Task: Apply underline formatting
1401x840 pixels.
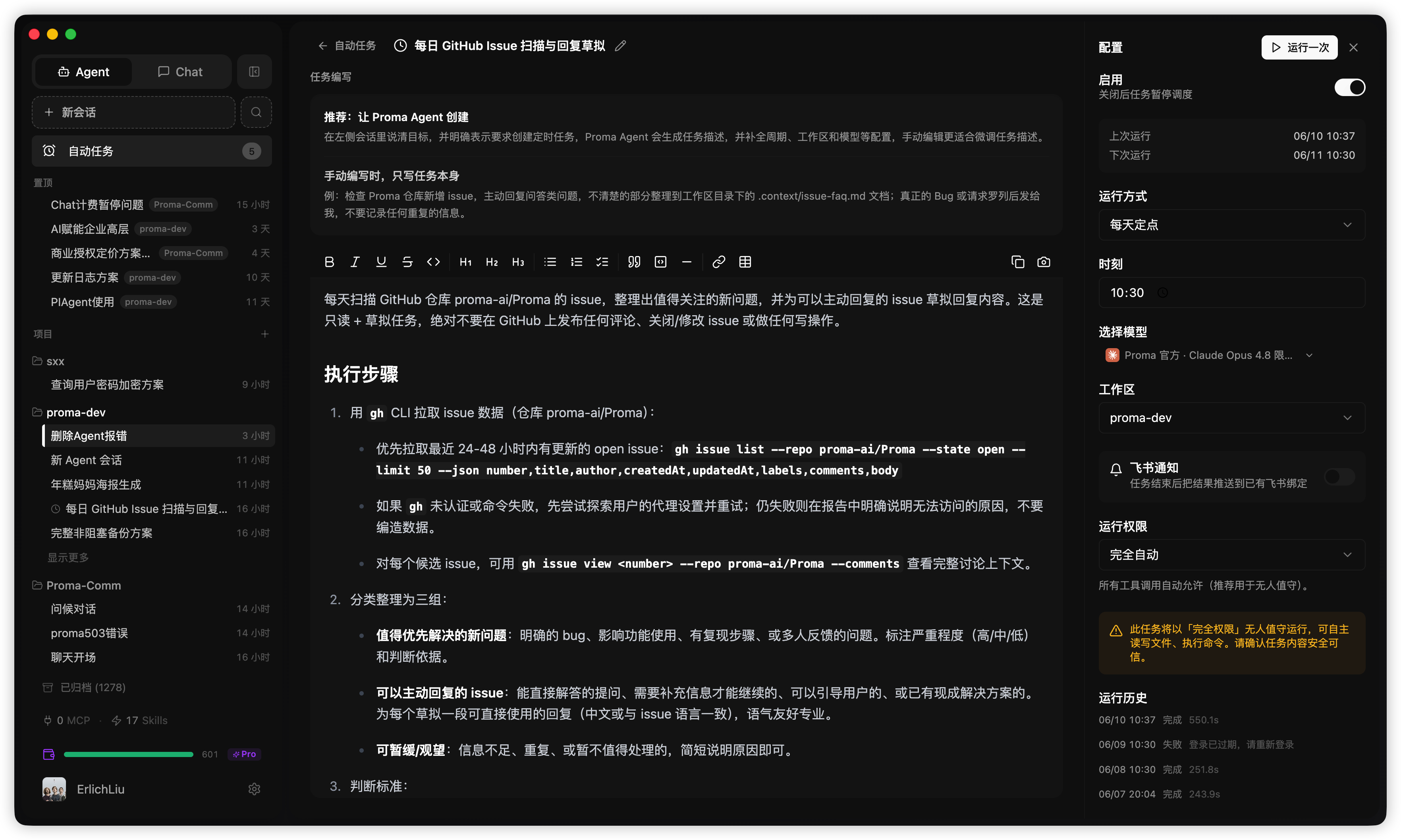Action: click(381, 262)
